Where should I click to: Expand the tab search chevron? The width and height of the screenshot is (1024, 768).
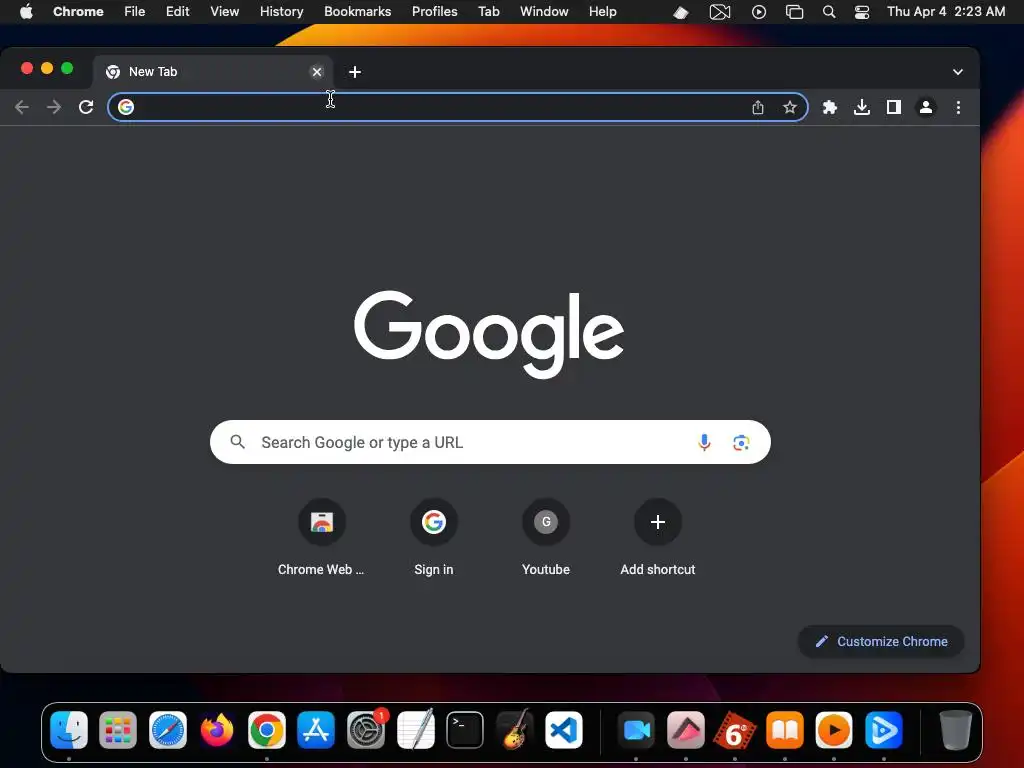pyautogui.click(x=957, y=72)
